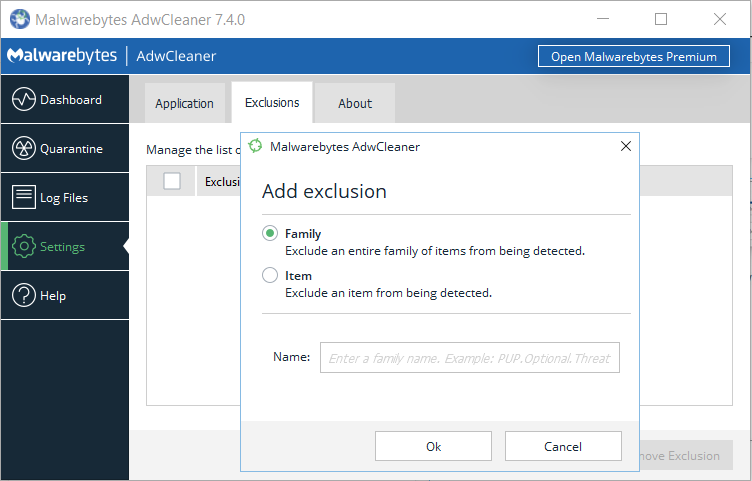Click the Name input field
Image resolution: width=752 pixels, height=481 pixels.
tap(470, 357)
